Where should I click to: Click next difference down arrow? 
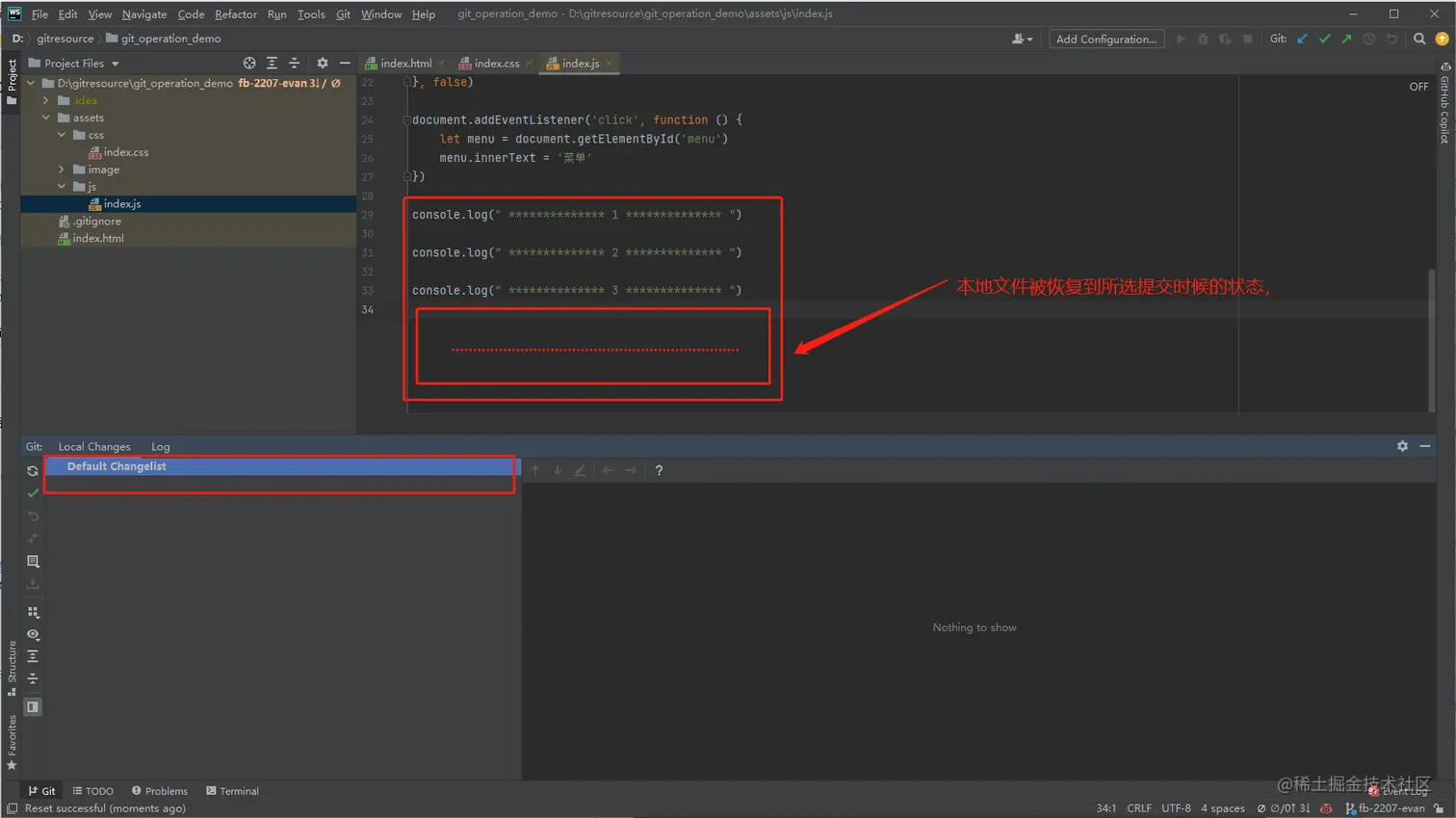tap(558, 470)
